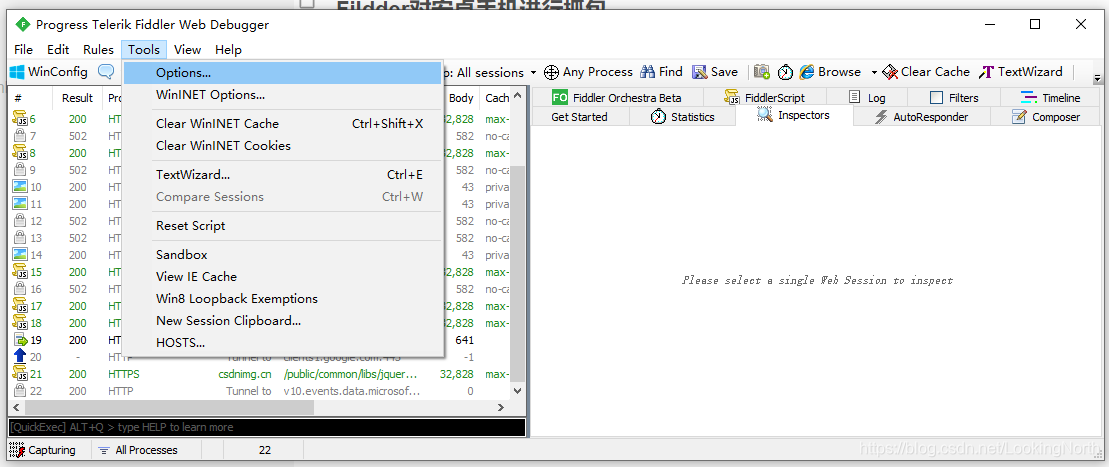Select Clear WinINET Cache
The width and height of the screenshot is (1109, 467).
[x=283, y=124]
